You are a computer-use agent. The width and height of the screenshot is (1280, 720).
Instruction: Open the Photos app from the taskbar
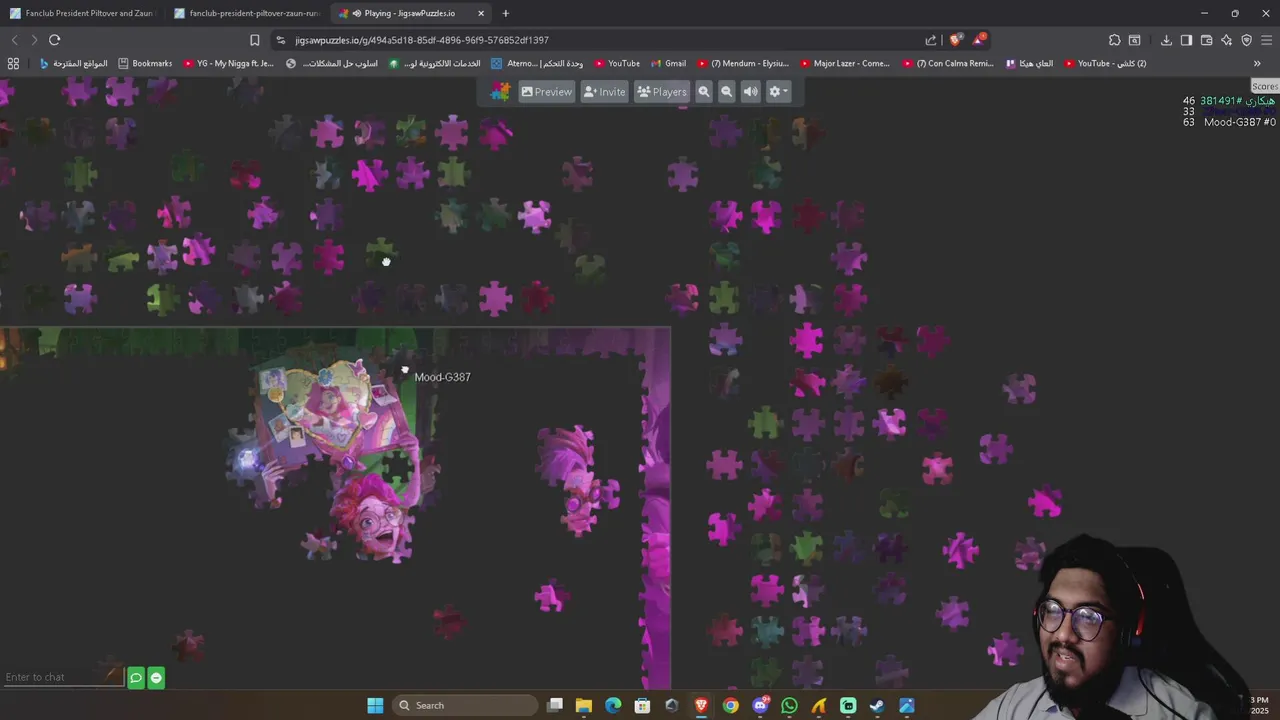pyautogui.click(x=907, y=705)
